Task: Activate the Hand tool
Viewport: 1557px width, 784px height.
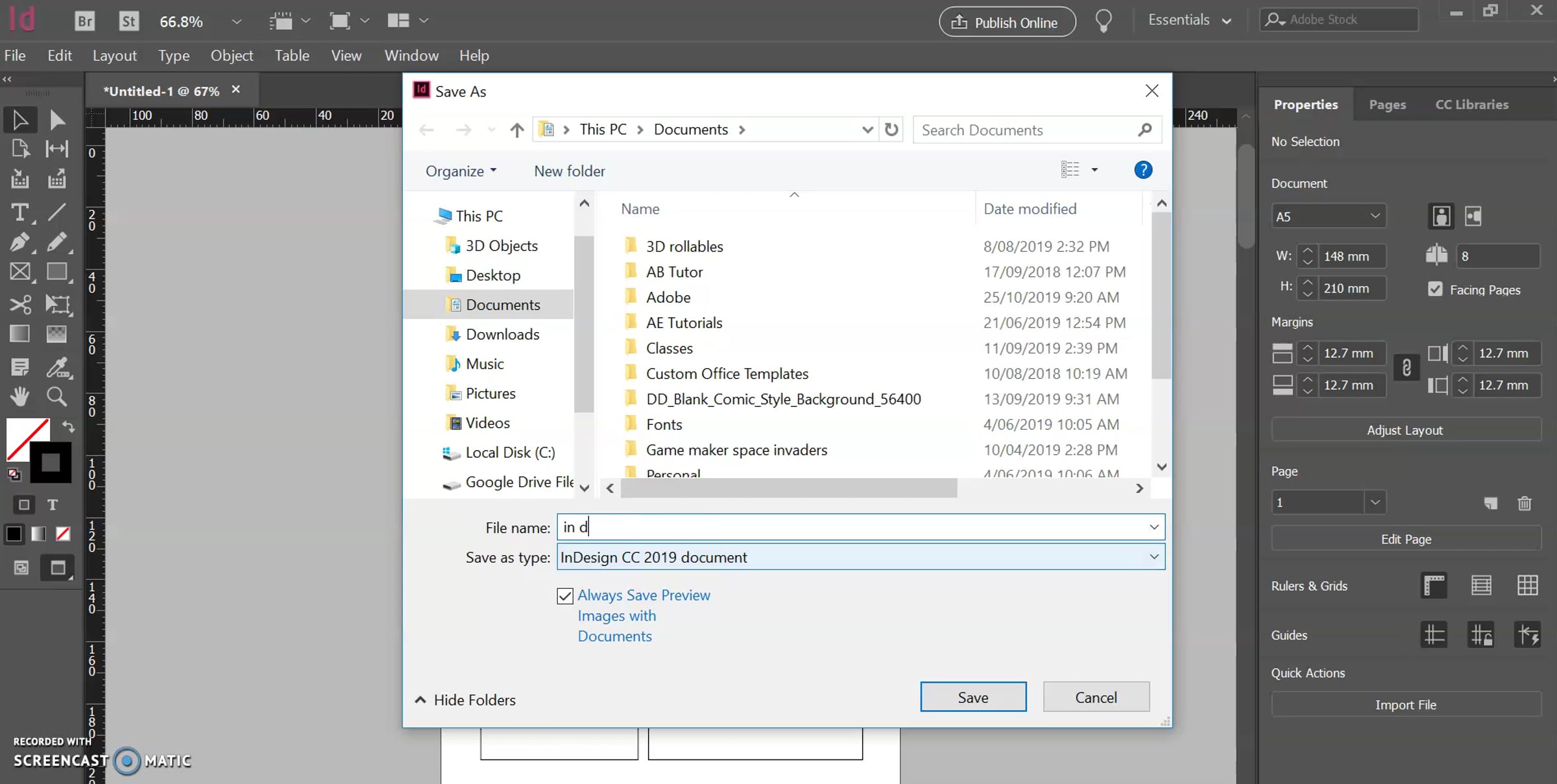Action: click(20, 396)
